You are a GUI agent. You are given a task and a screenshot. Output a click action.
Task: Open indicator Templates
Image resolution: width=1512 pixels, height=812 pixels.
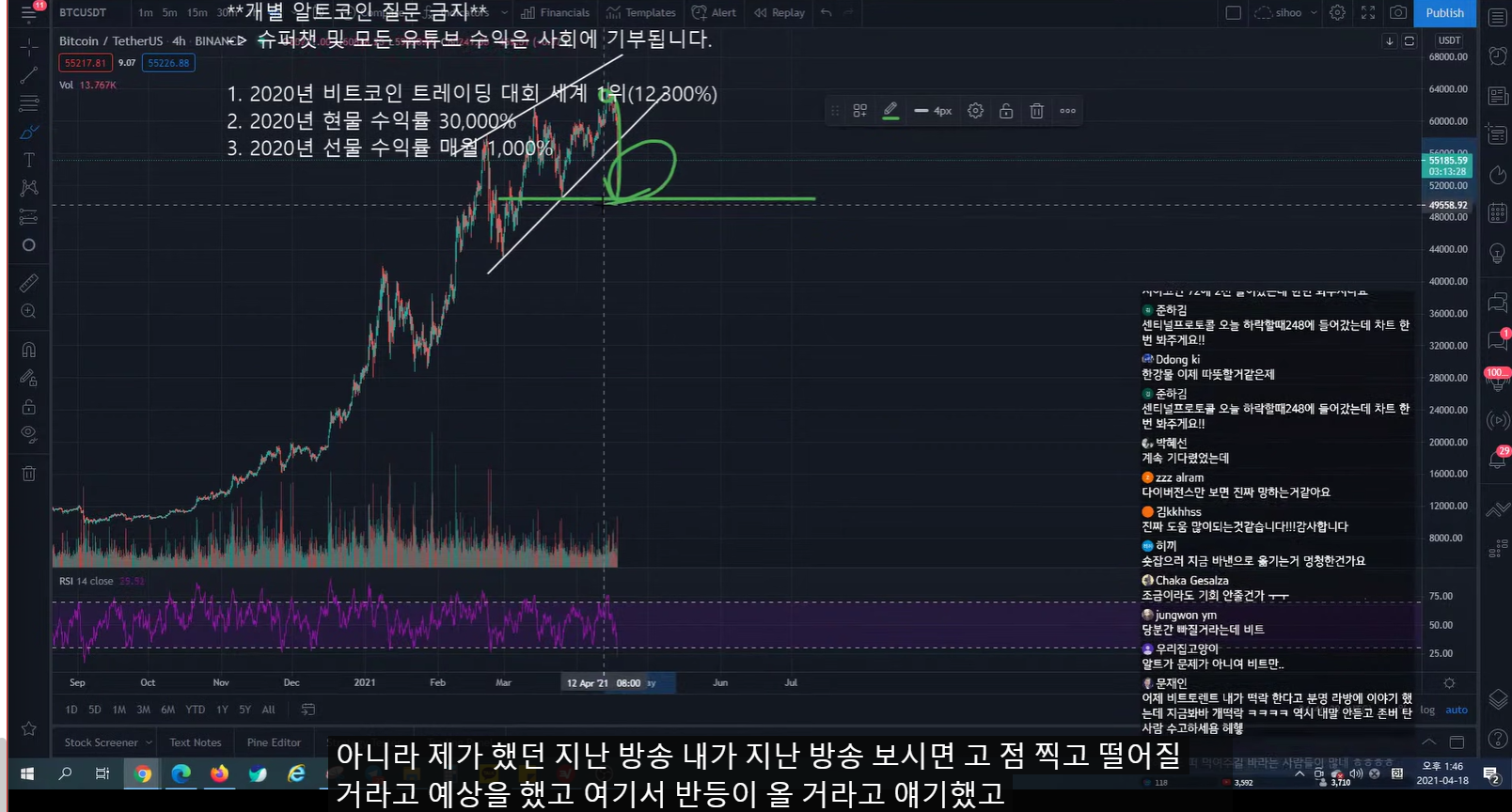click(641, 13)
